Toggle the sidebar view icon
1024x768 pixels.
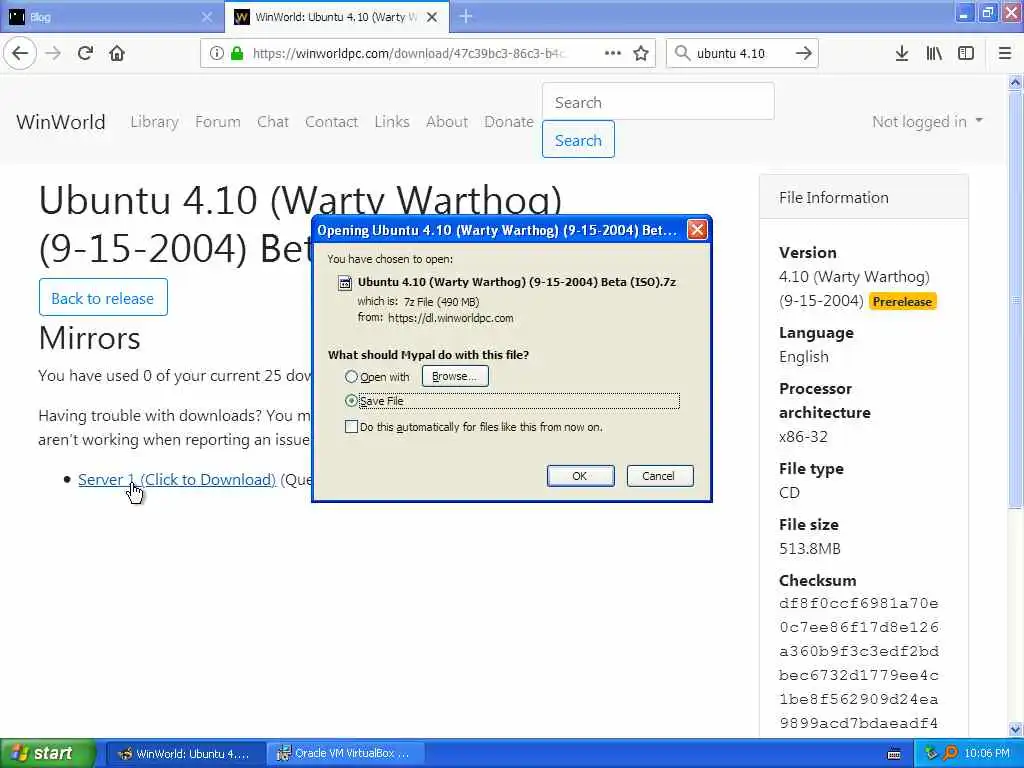pyautogui.click(x=966, y=54)
